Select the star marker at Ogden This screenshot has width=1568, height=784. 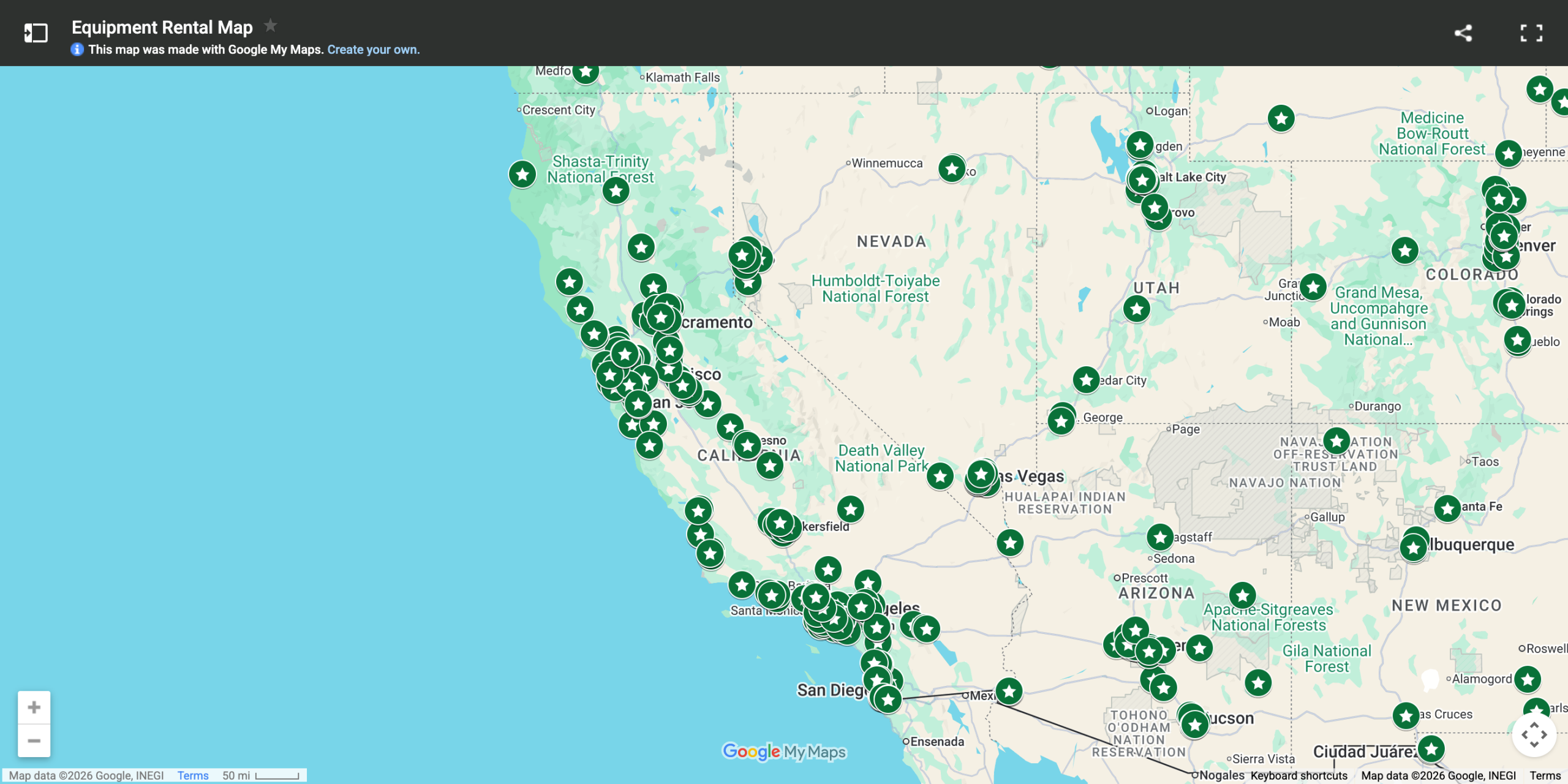pos(1140,145)
